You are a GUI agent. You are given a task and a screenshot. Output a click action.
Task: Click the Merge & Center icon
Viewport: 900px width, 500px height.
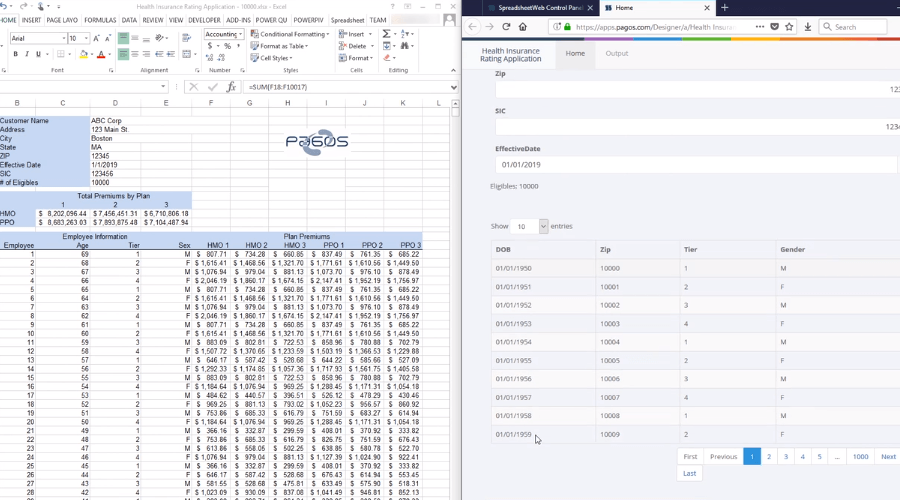pyautogui.click(x=186, y=54)
